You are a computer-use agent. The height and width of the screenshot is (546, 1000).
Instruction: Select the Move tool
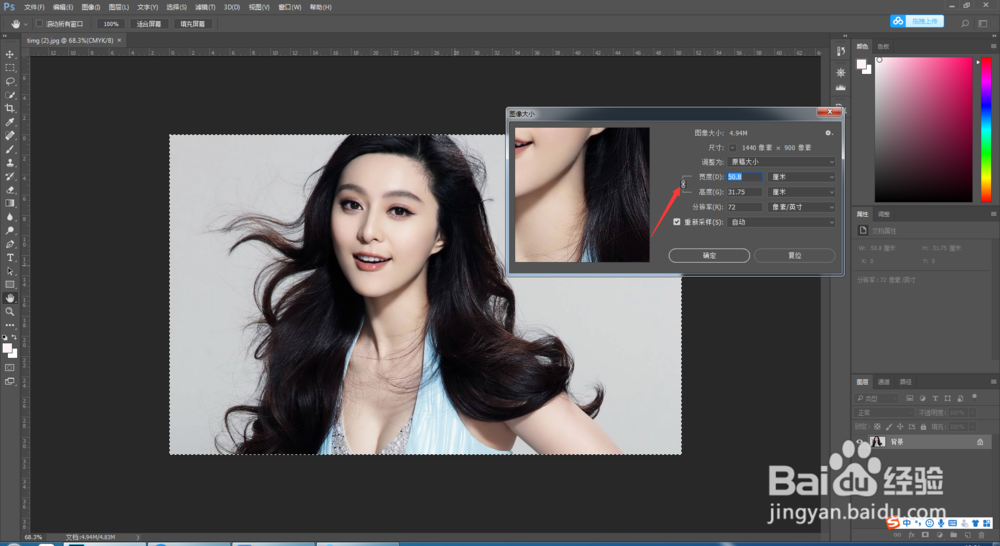[x=10, y=54]
